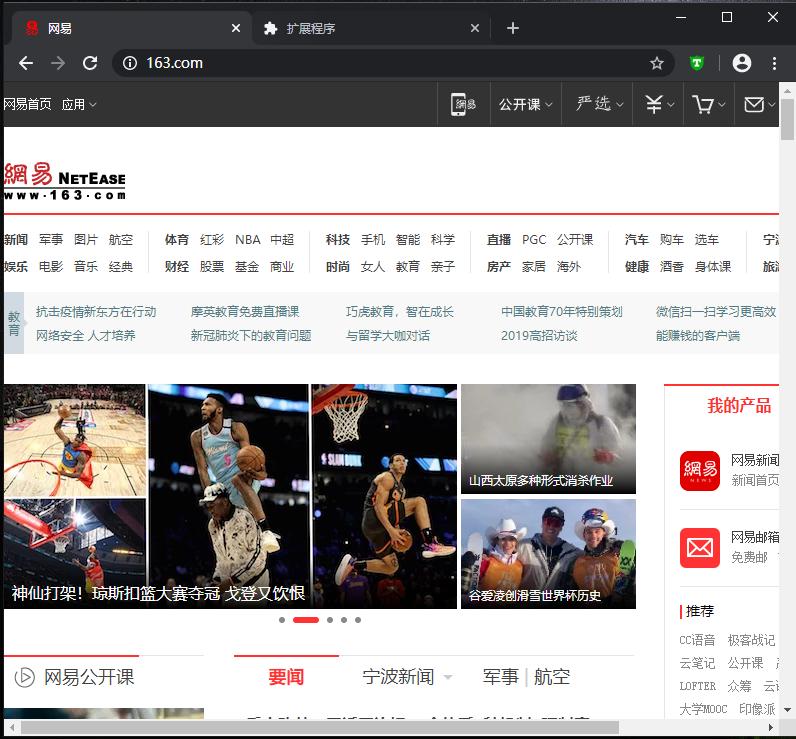Screen dimensions: 796x739
Task: Open the 直播 navigation link
Action: 499,240
